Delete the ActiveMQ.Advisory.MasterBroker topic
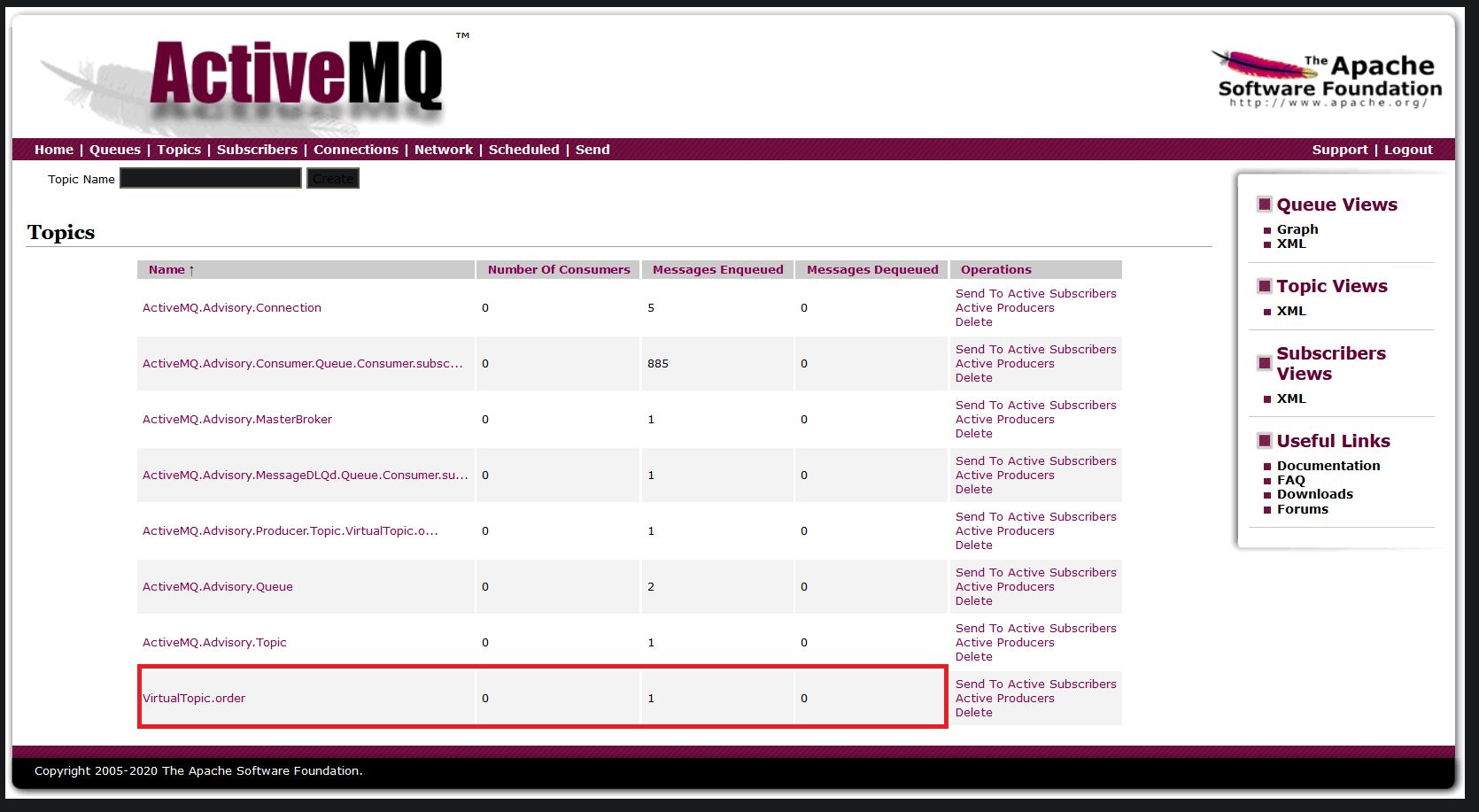The height and width of the screenshot is (812, 1479). (974, 433)
